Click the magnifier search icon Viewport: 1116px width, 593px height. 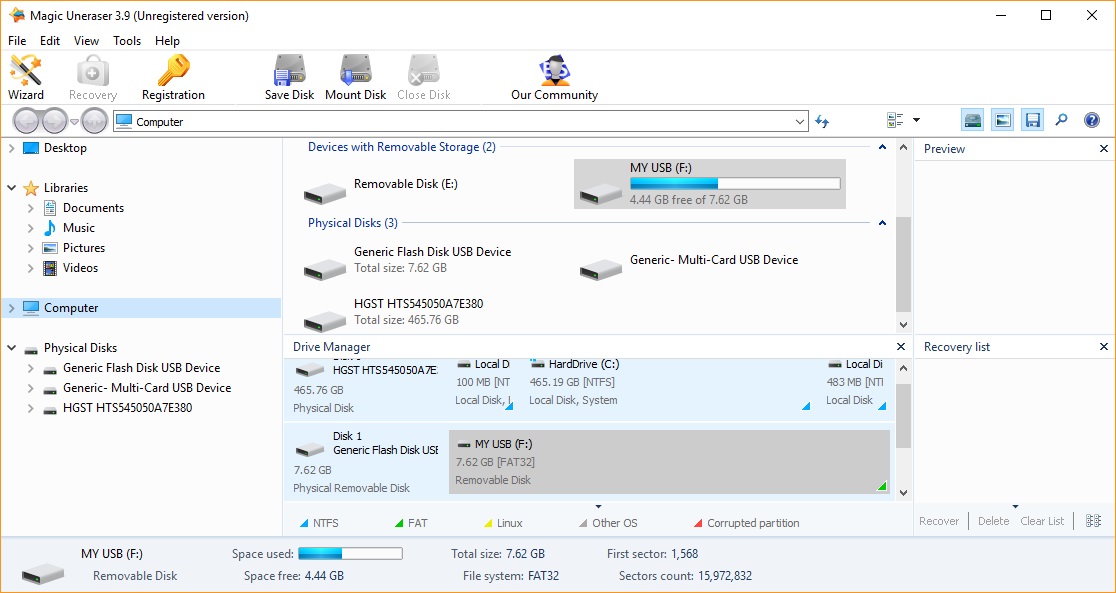[x=1061, y=121]
